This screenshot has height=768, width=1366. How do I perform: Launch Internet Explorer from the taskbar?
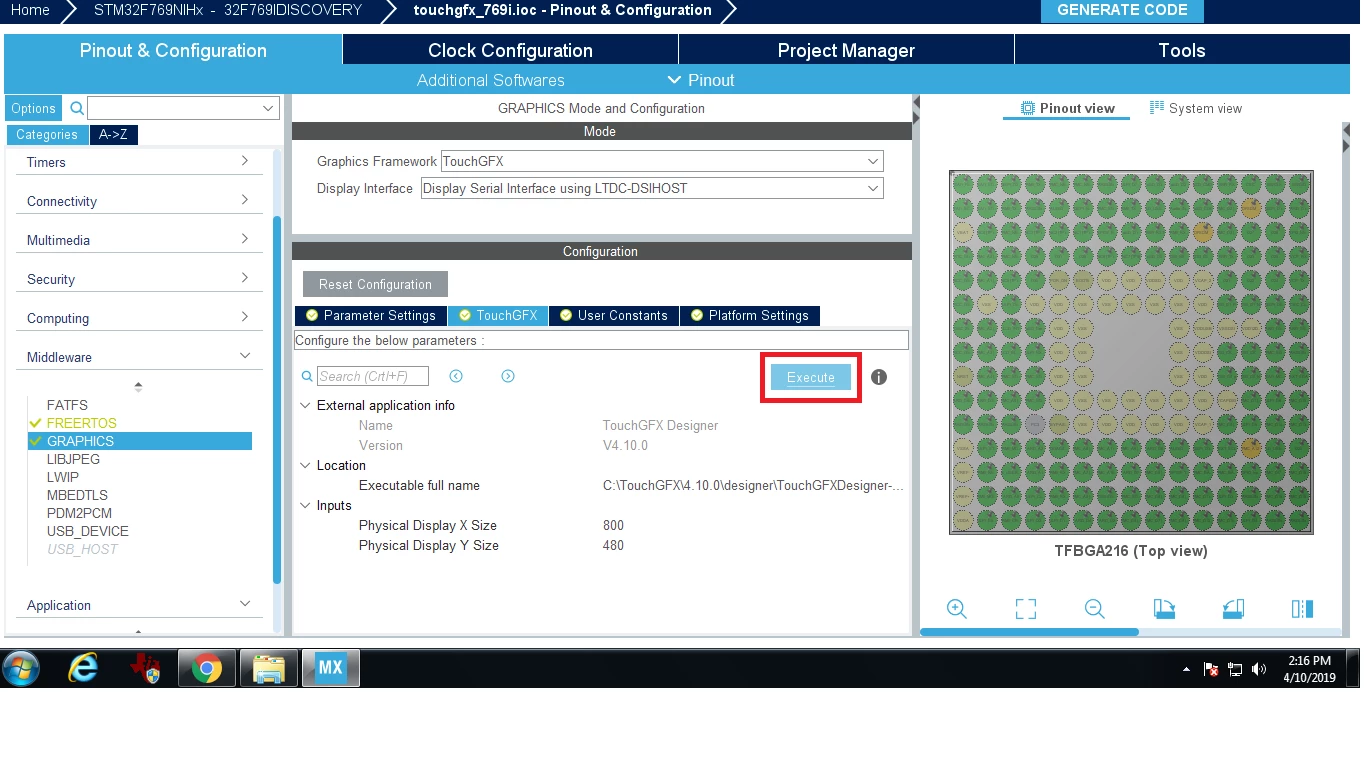coord(82,669)
